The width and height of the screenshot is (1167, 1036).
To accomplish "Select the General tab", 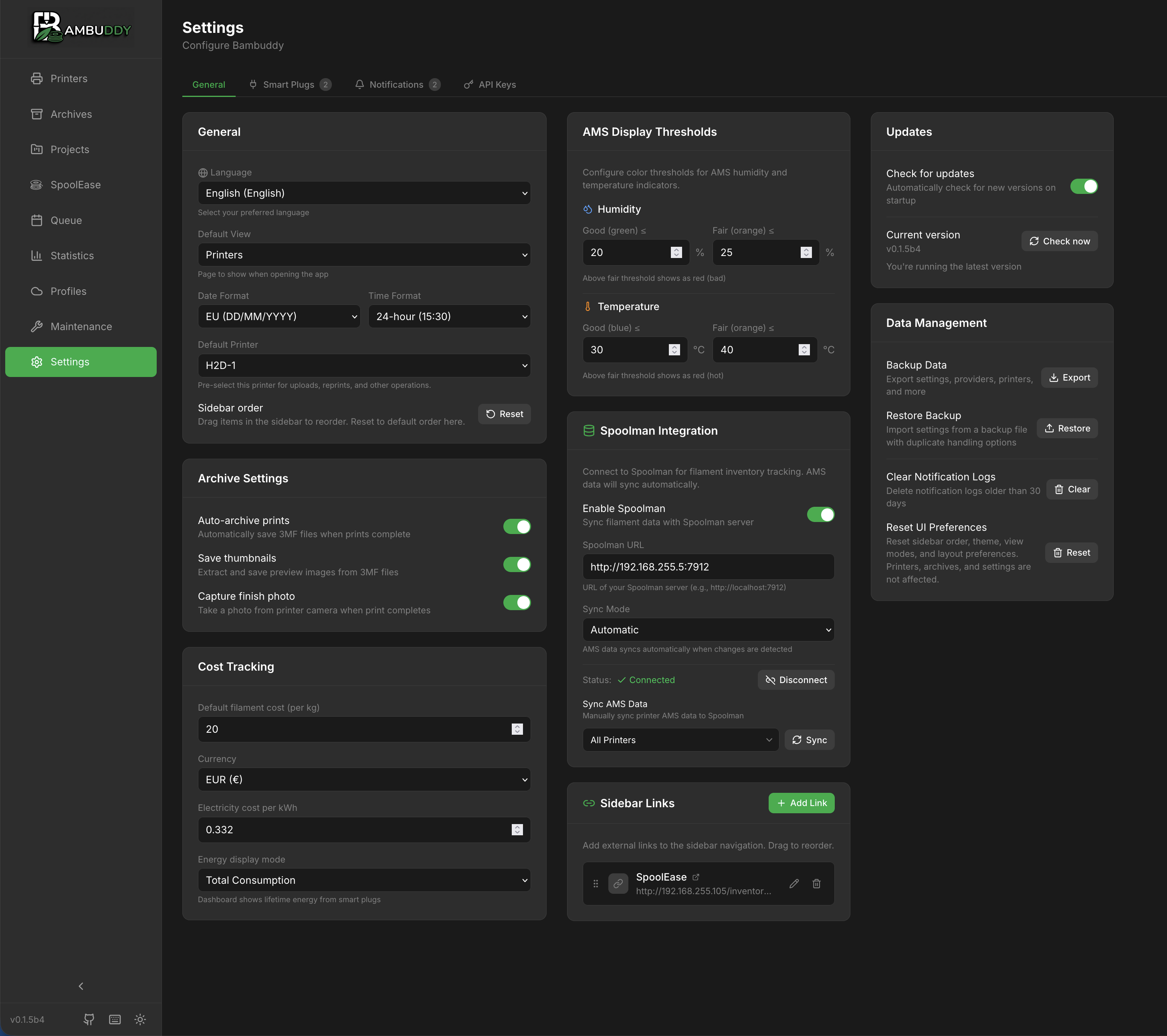I will (208, 85).
